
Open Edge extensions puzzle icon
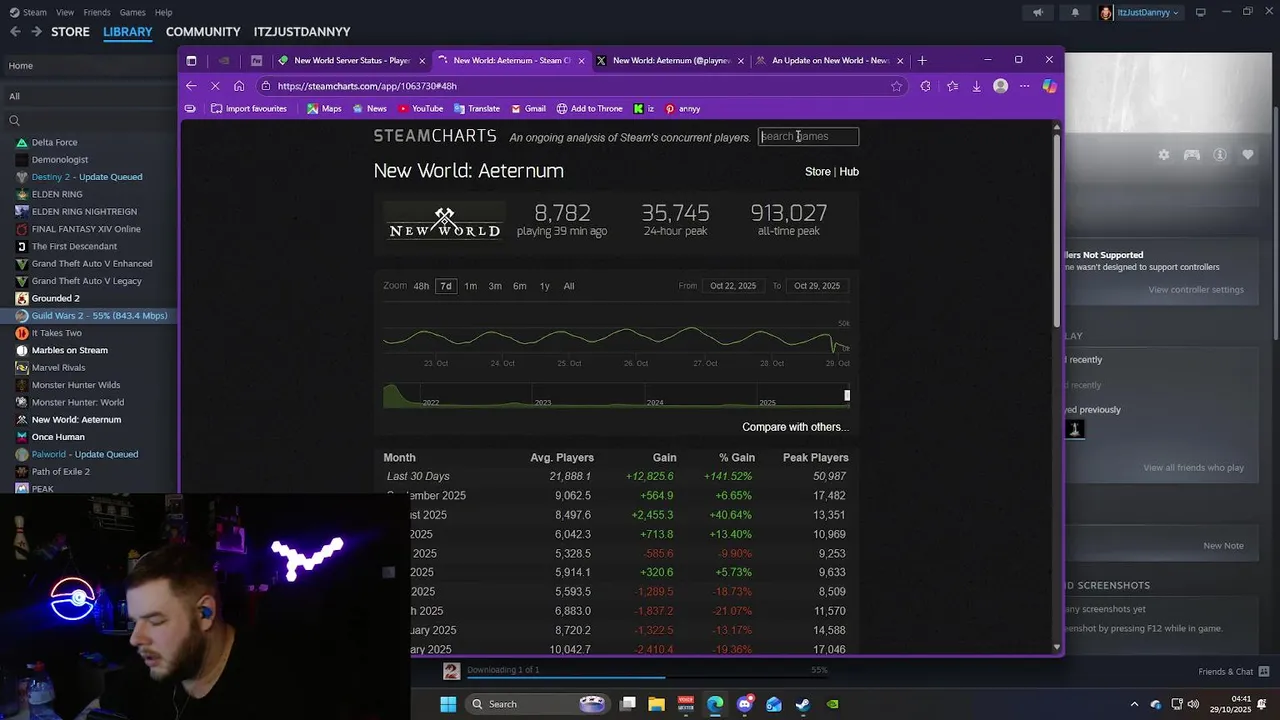click(925, 86)
